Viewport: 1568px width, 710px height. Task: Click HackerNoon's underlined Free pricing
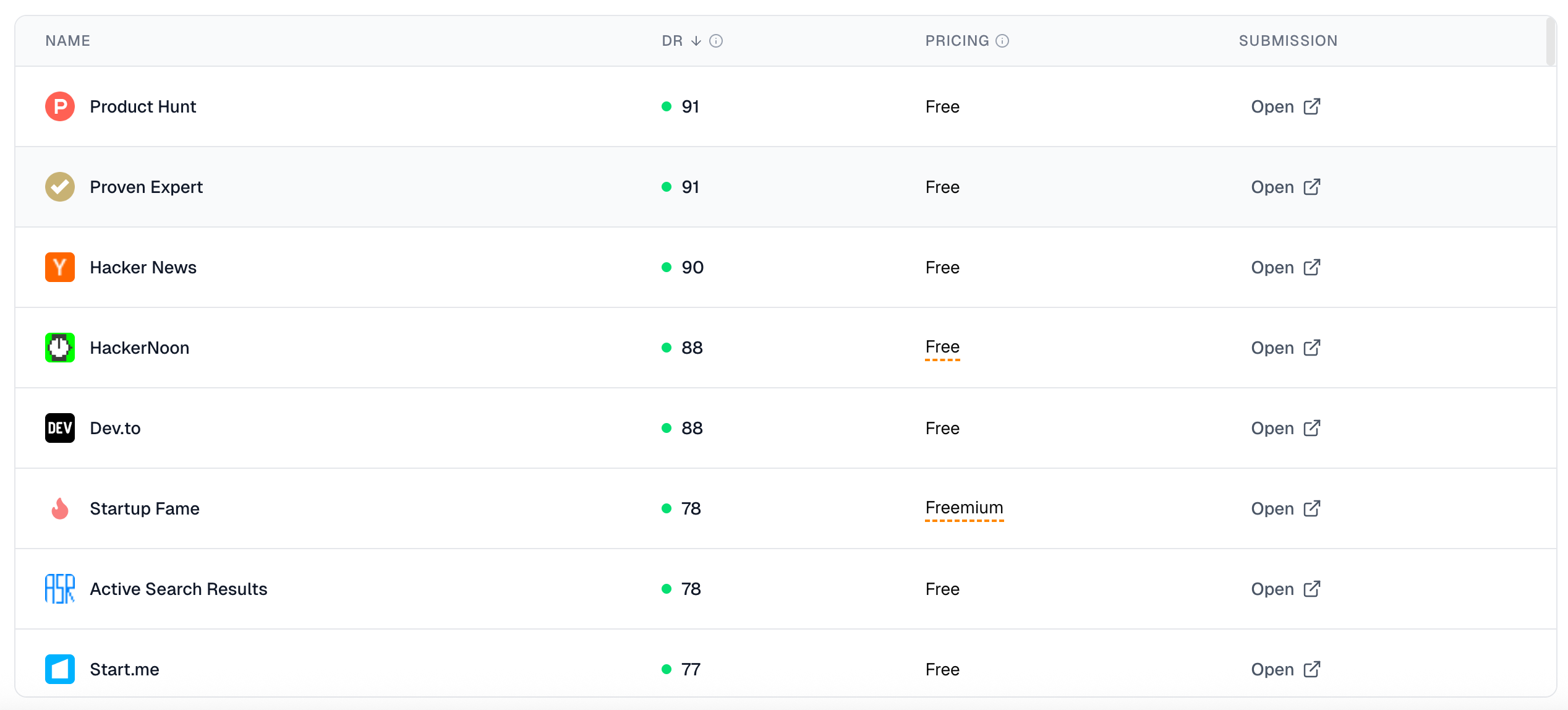pyautogui.click(x=942, y=348)
